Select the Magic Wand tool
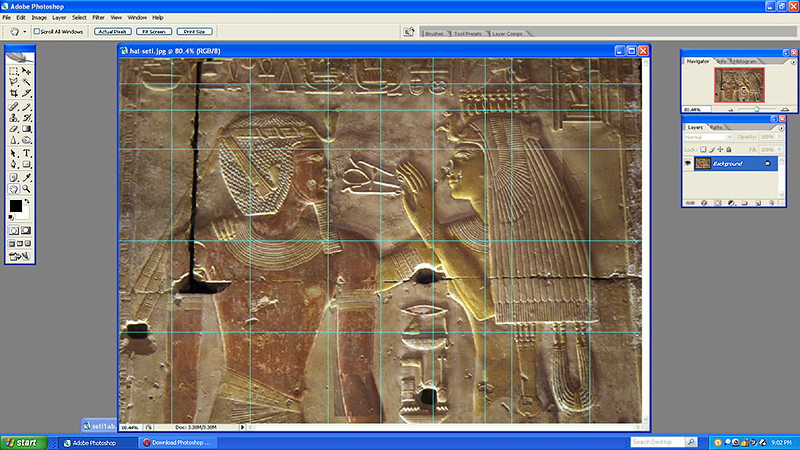 (x=26, y=82)
